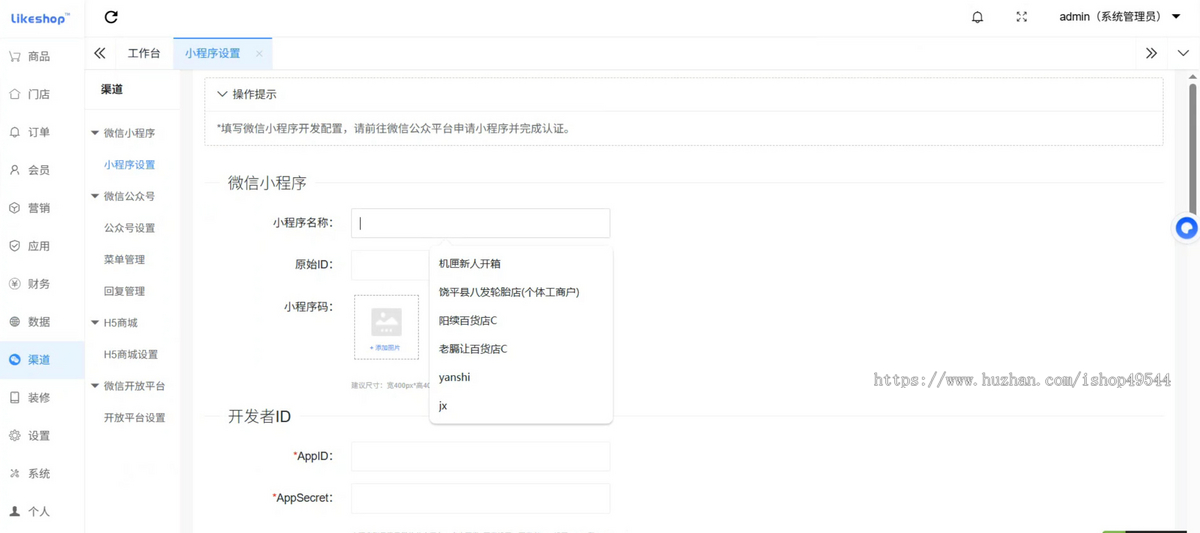The width and height of the screenshot is (1200, 533).
Task: Open 营销 in the sidebar
Action: point(42,208)
